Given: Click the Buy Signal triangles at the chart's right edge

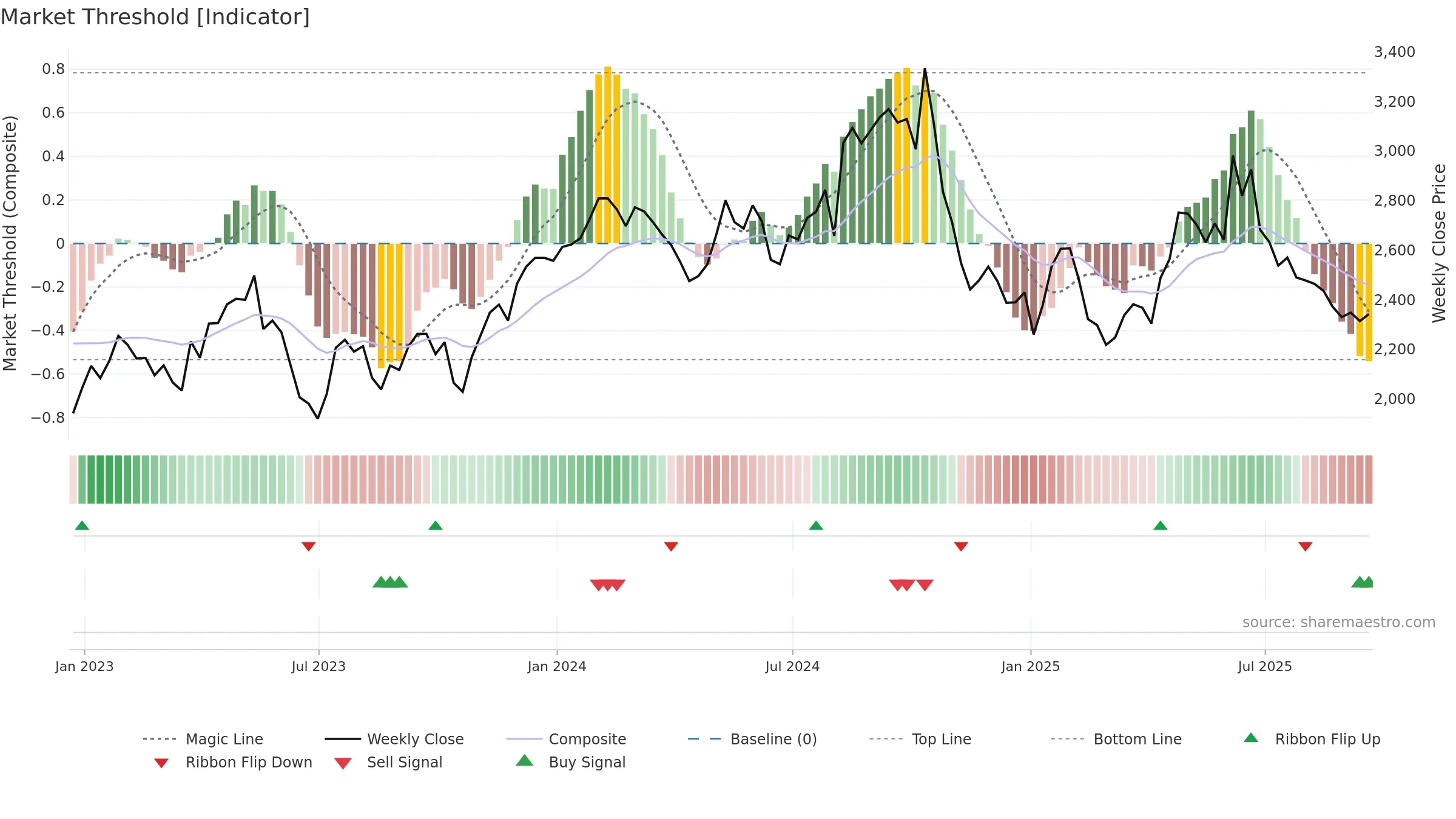Looking at the screenshot, I should tap(1363, 582).
